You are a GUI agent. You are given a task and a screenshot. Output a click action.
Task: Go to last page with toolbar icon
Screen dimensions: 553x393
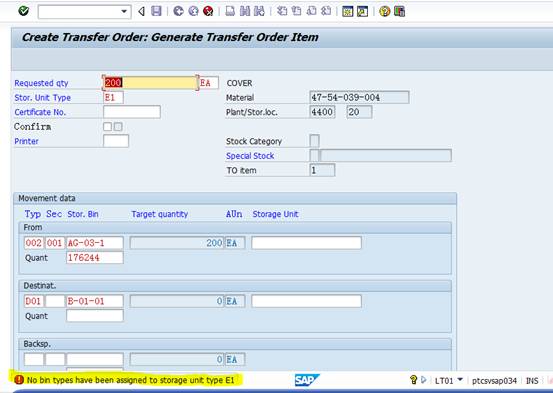pos(326,11)
